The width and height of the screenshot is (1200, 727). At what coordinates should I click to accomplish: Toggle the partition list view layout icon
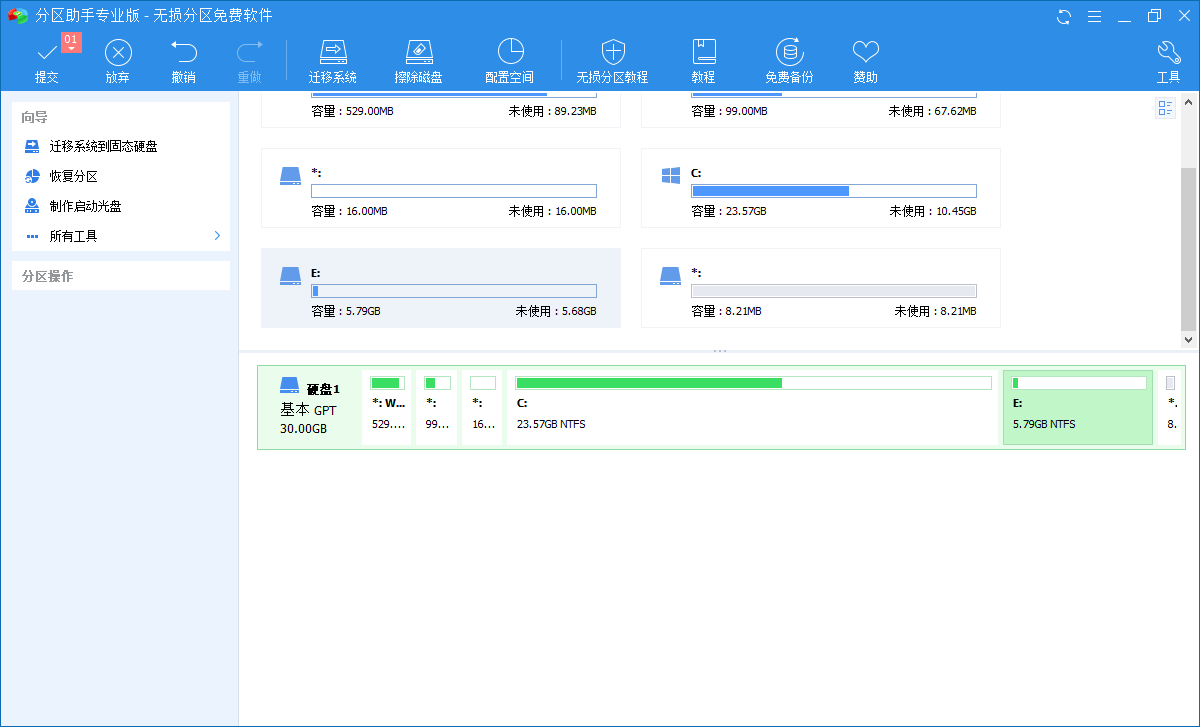[1165, 108]
